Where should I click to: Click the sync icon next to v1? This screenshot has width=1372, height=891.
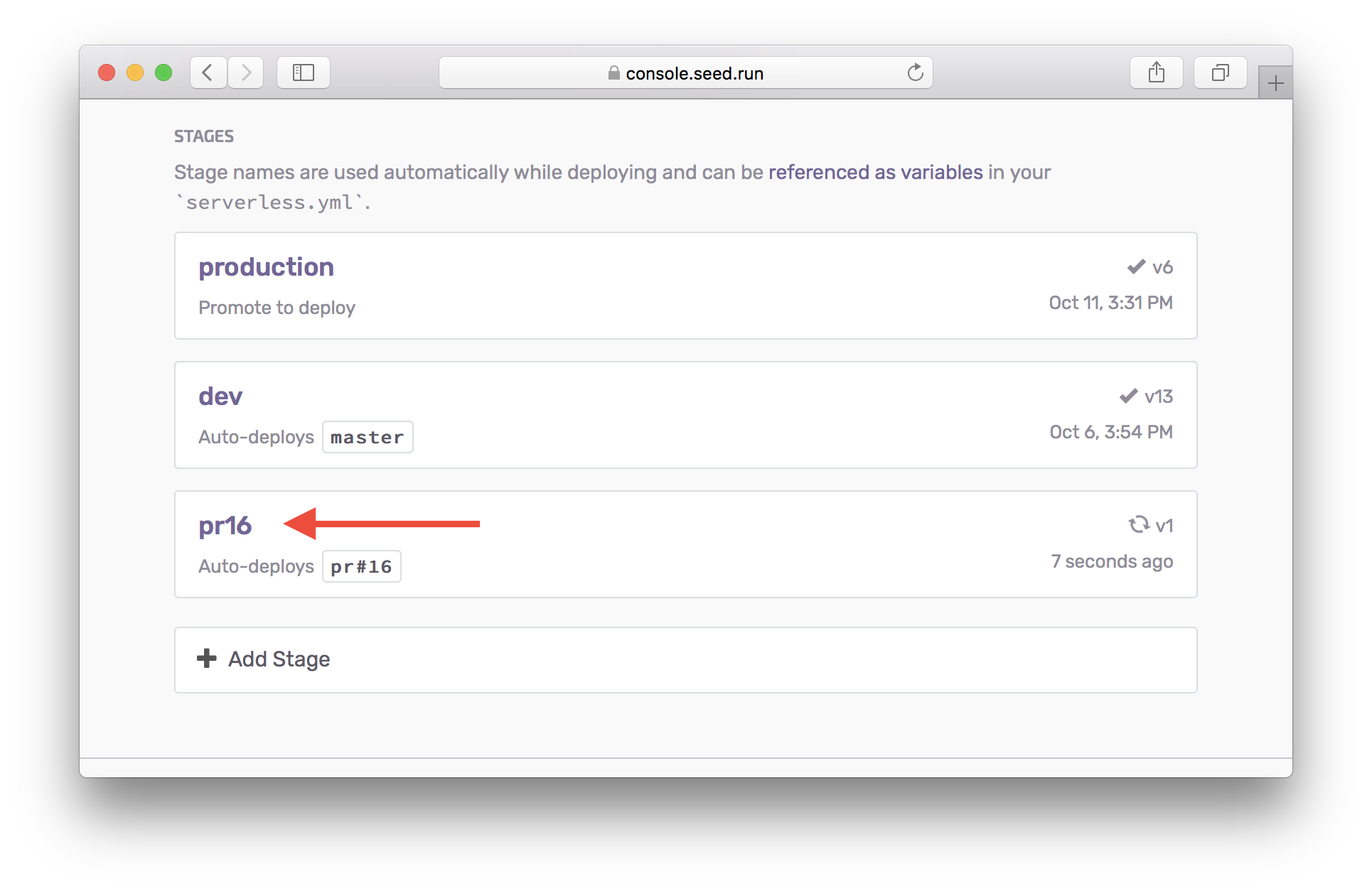(1137, 524)
